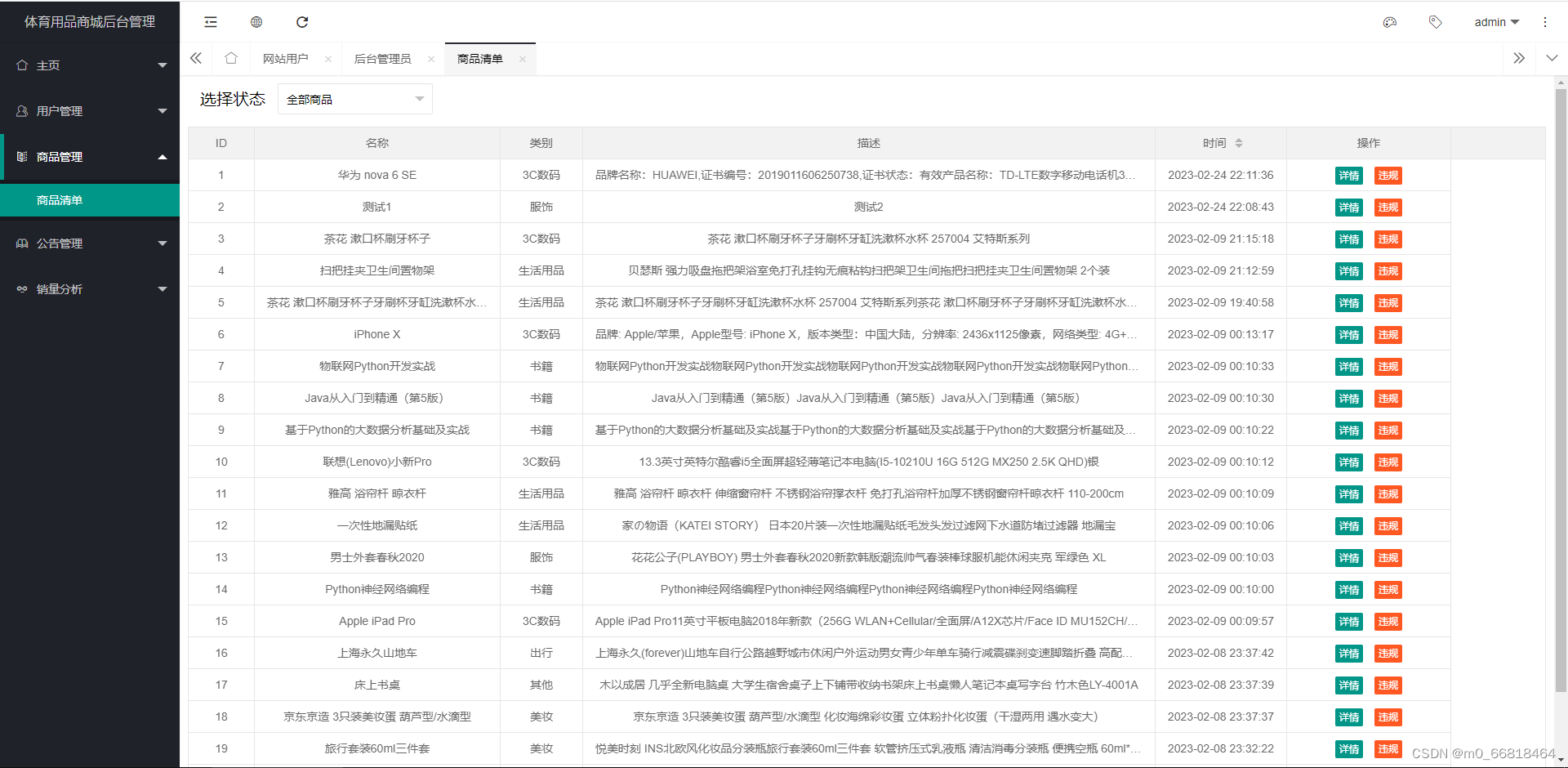Open the website globe icon

[x=256, y=22]
